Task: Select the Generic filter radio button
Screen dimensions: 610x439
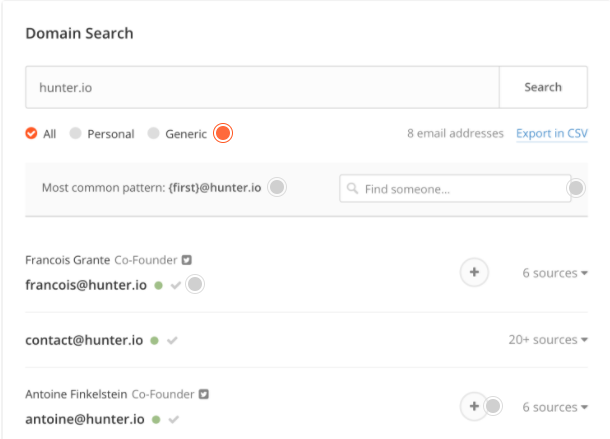Action: 153,133
